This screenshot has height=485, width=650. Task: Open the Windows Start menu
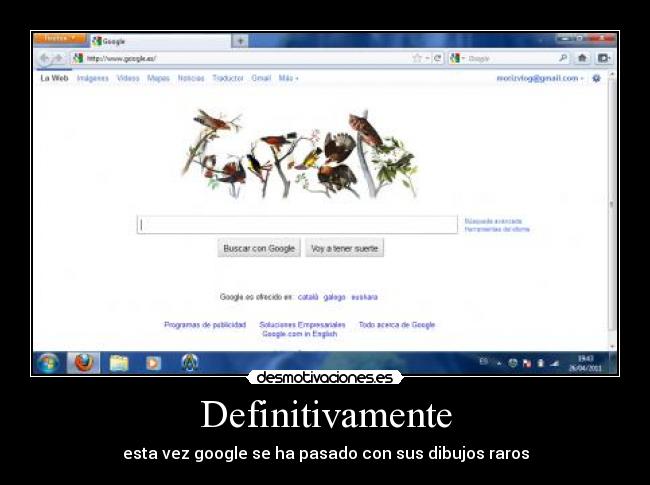(48, 364)
